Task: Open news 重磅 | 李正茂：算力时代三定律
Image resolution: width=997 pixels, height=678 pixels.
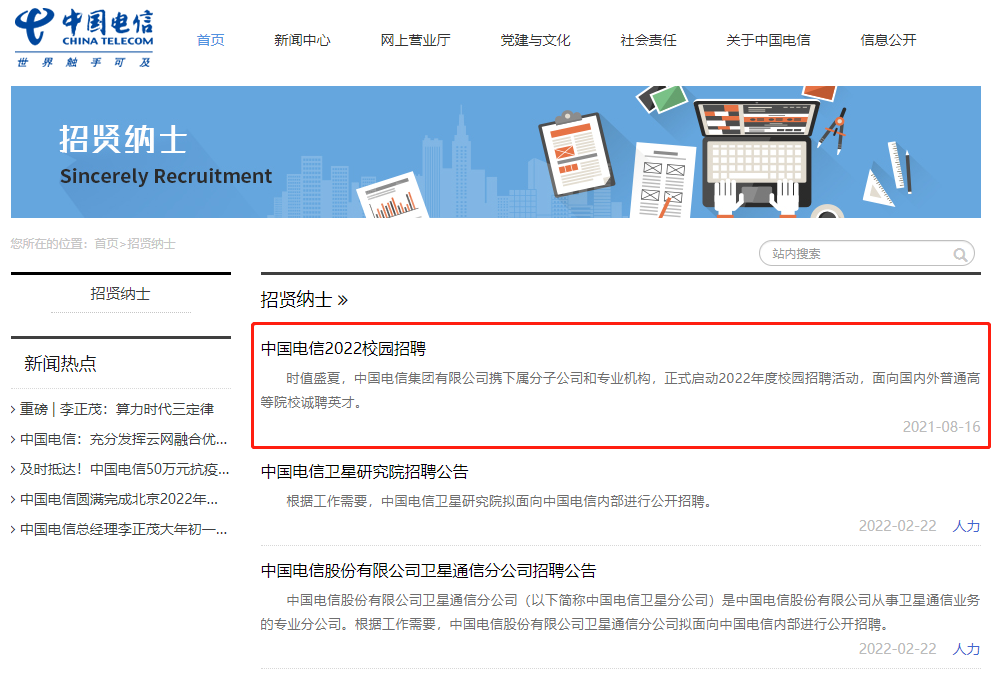Action: point(116,409)
